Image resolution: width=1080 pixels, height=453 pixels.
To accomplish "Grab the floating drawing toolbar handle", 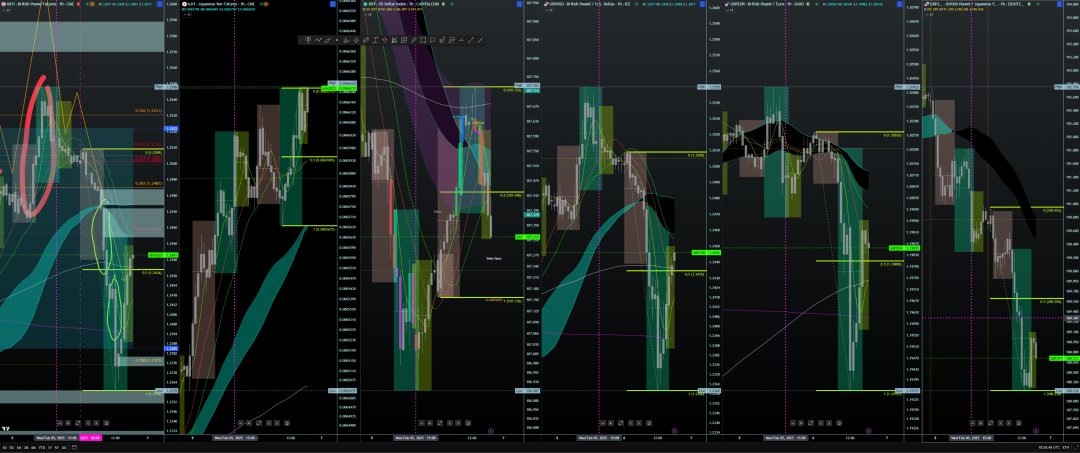I will [x=300, y=40].
